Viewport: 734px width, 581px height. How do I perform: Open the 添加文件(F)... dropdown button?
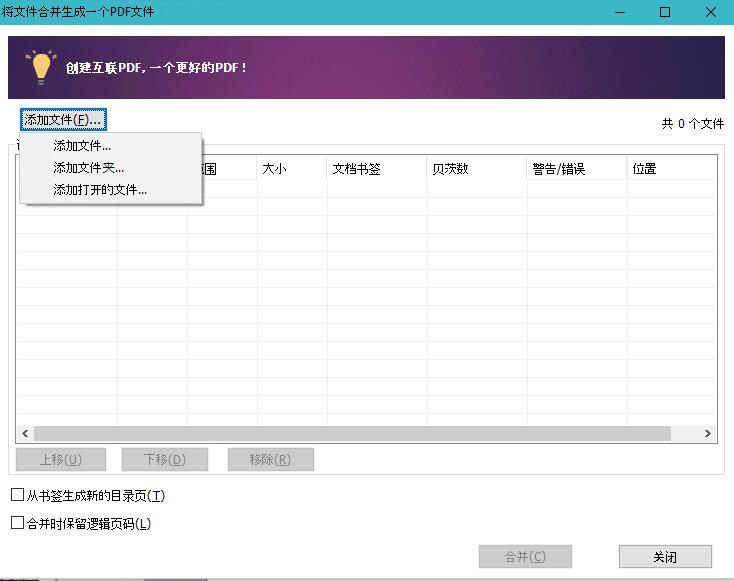point(63,120)
